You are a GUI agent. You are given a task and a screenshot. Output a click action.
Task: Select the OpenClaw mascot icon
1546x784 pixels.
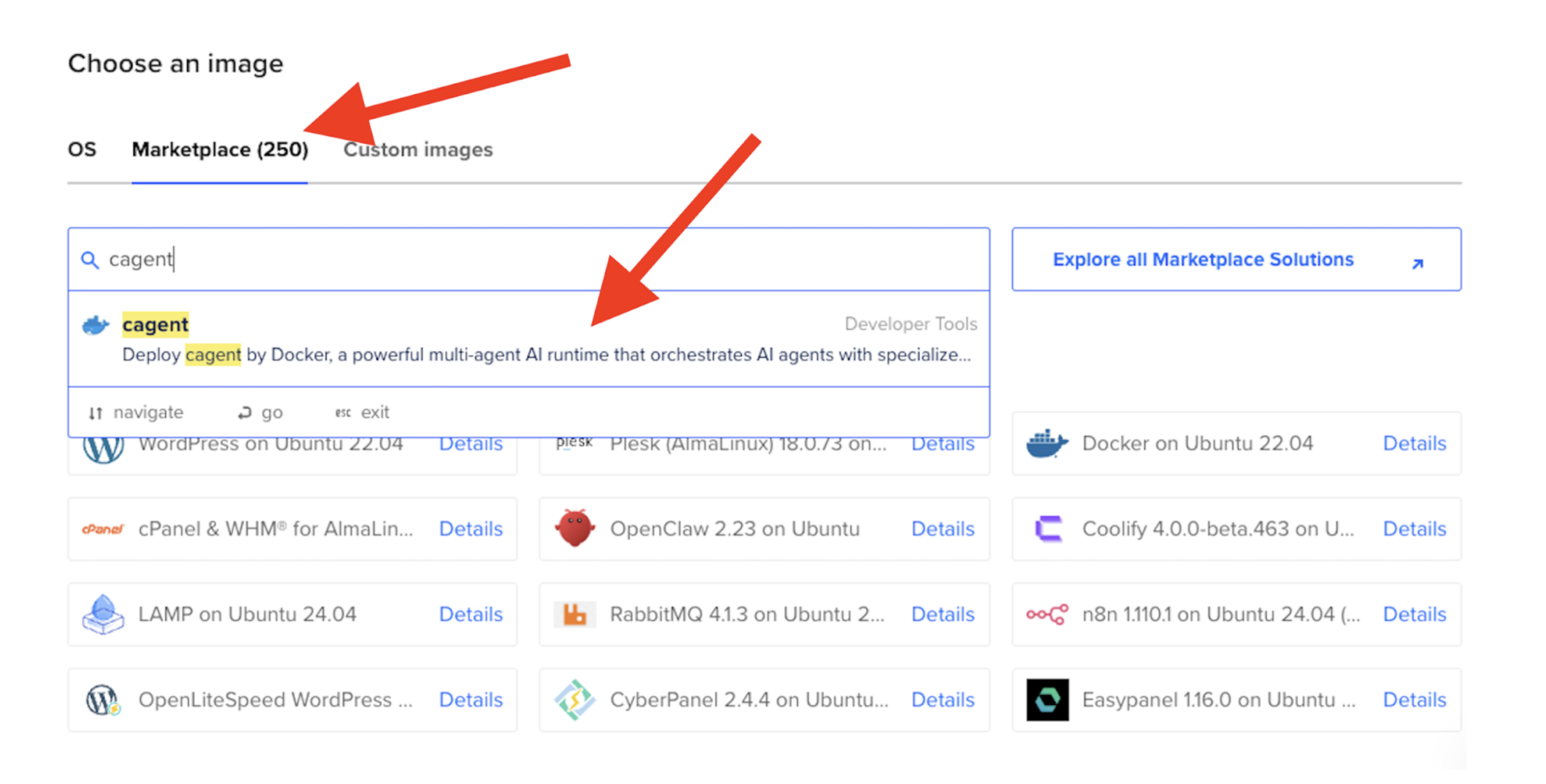575,528
